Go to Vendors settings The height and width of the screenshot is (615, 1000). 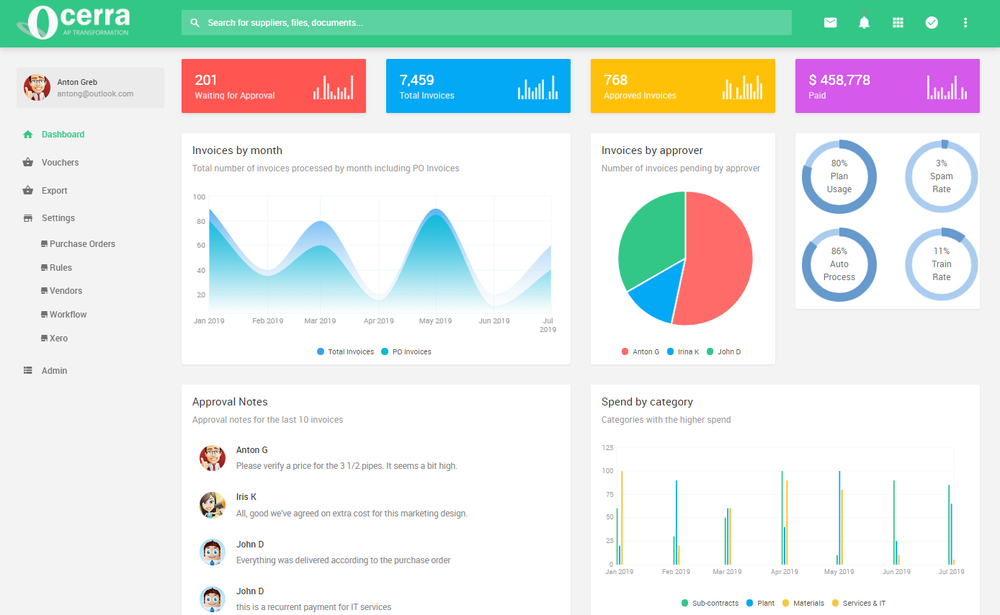pyautogui.click(x=66, y=291)
